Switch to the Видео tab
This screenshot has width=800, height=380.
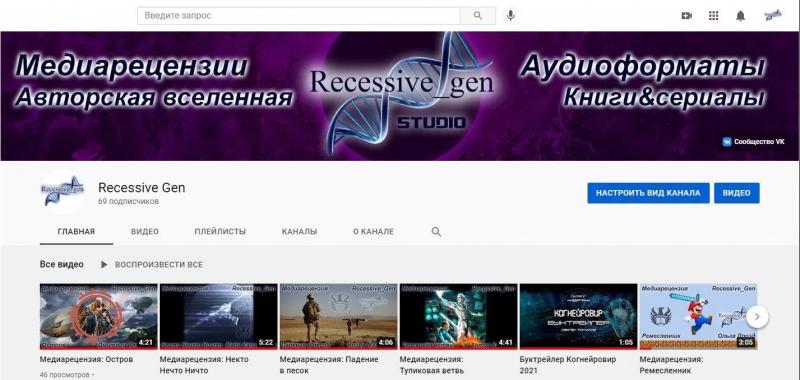point(145,232)
